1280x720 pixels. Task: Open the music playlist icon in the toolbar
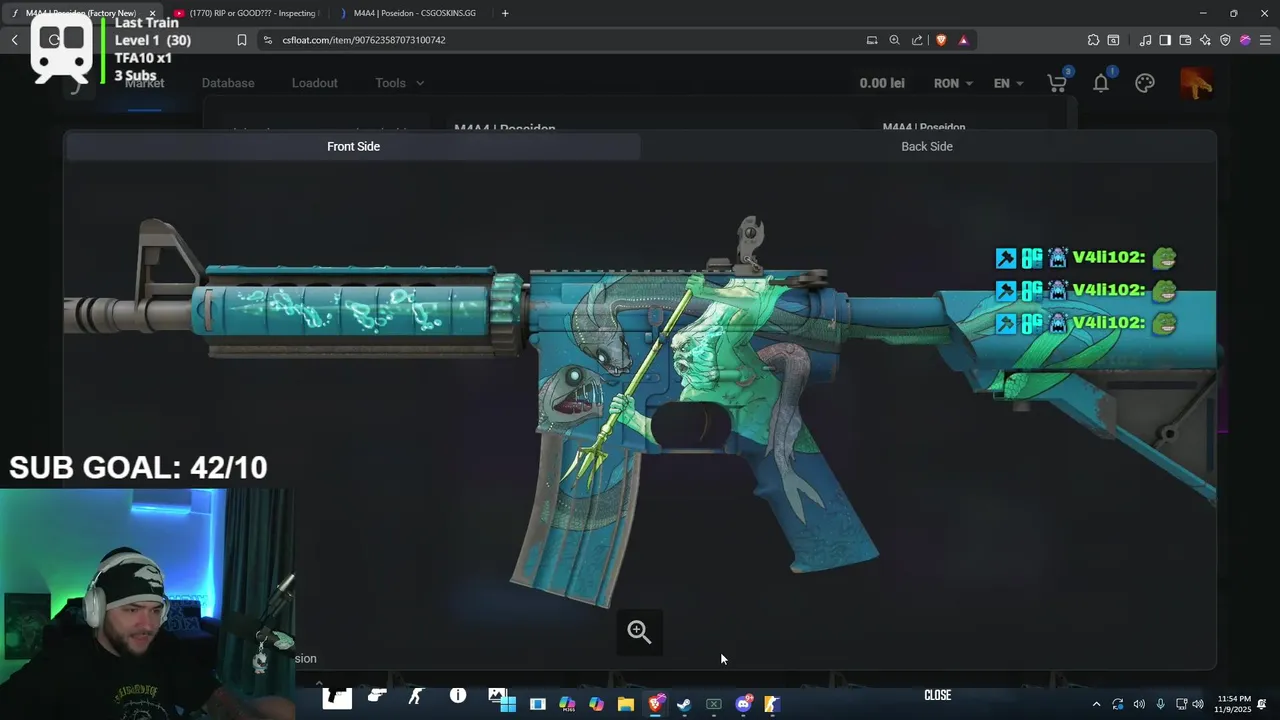point(1146,40)
